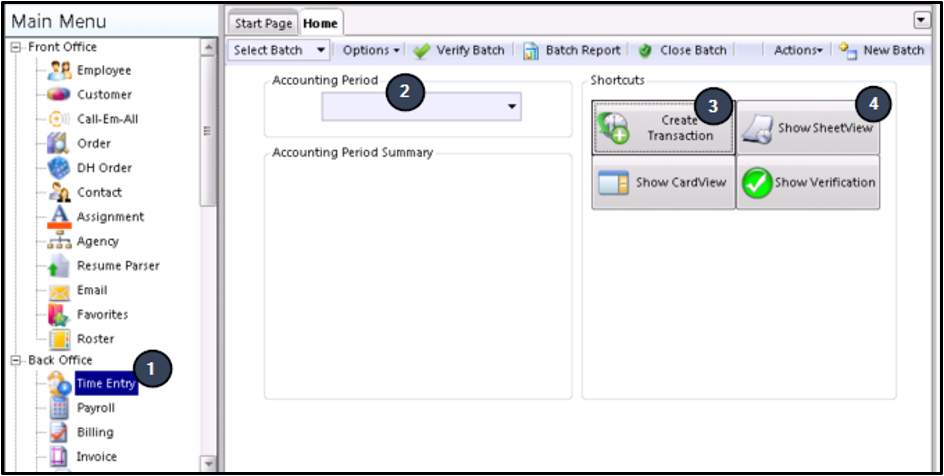Select Employee in the Main Menu

pyautogui.click(x=104, y=70)
